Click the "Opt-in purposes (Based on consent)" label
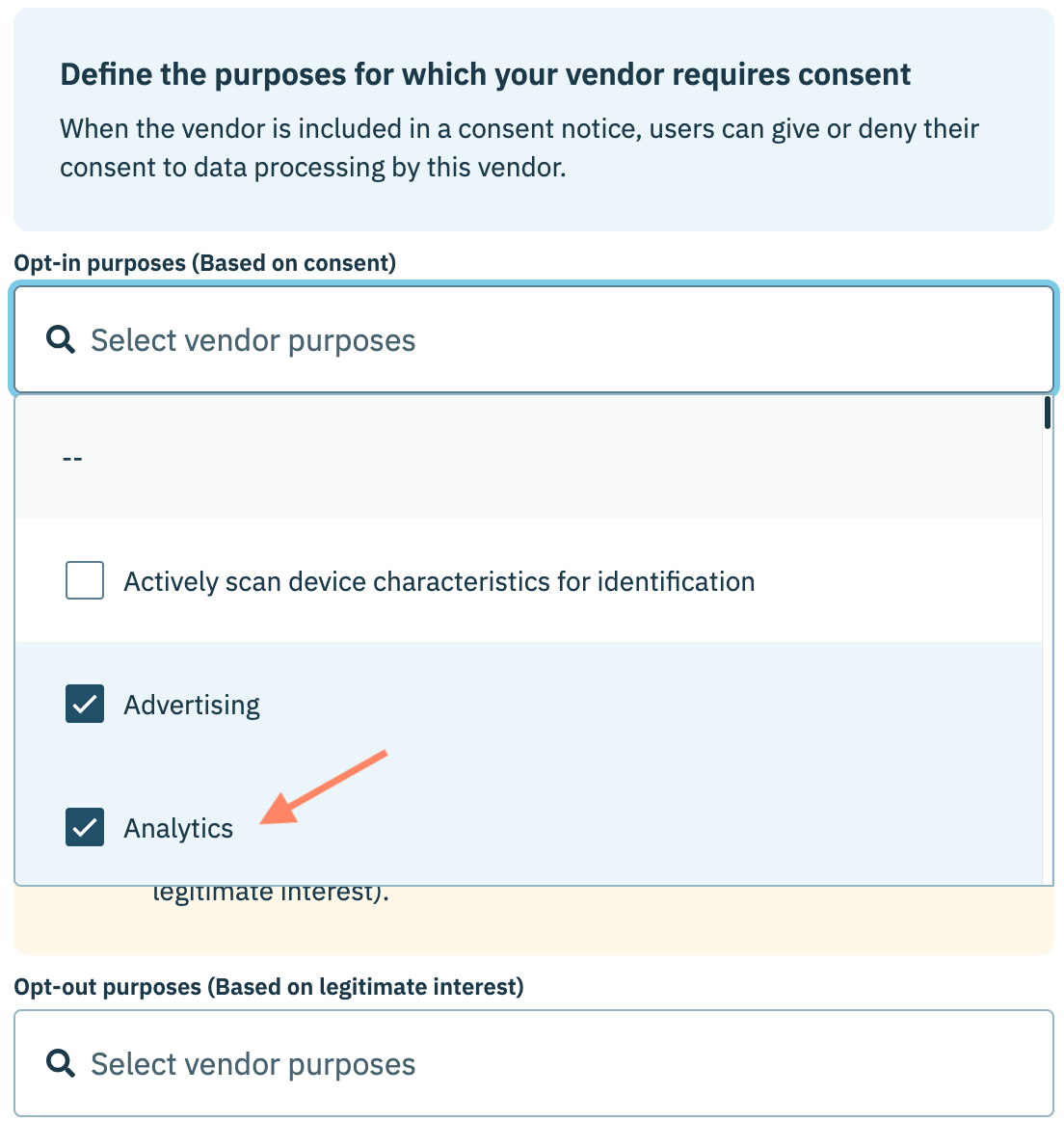This screenshot has height=1121, width=1064. click(204, 263)
